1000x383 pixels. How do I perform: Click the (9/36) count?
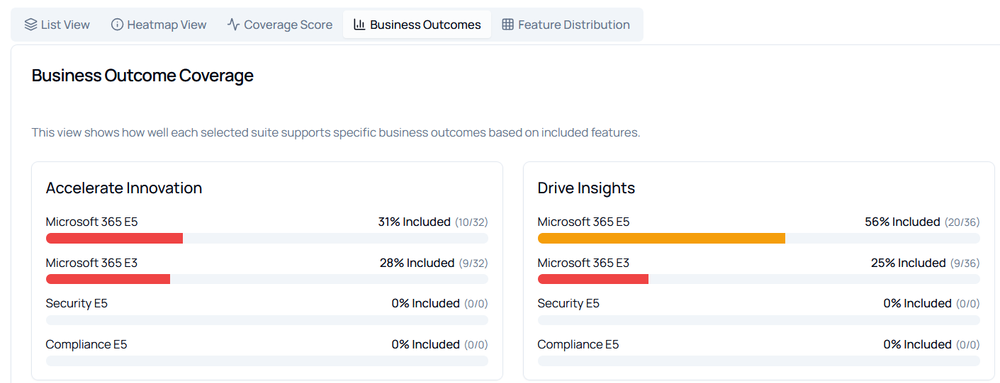pos(964,263)
